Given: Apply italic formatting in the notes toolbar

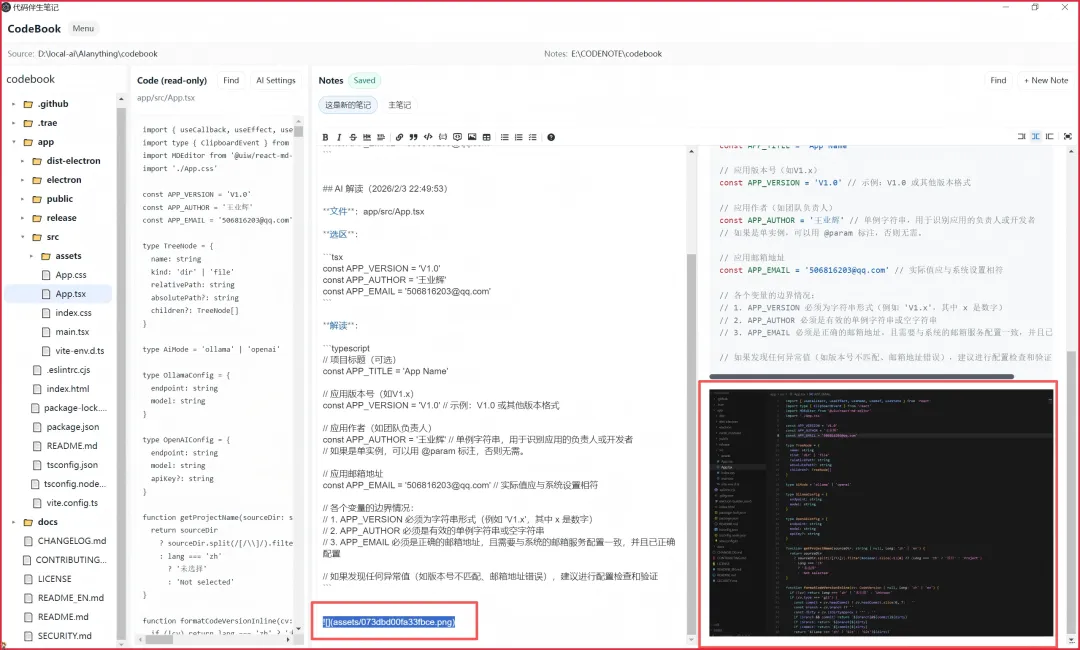Looking at the screenshot, I should tap(339, 137).
